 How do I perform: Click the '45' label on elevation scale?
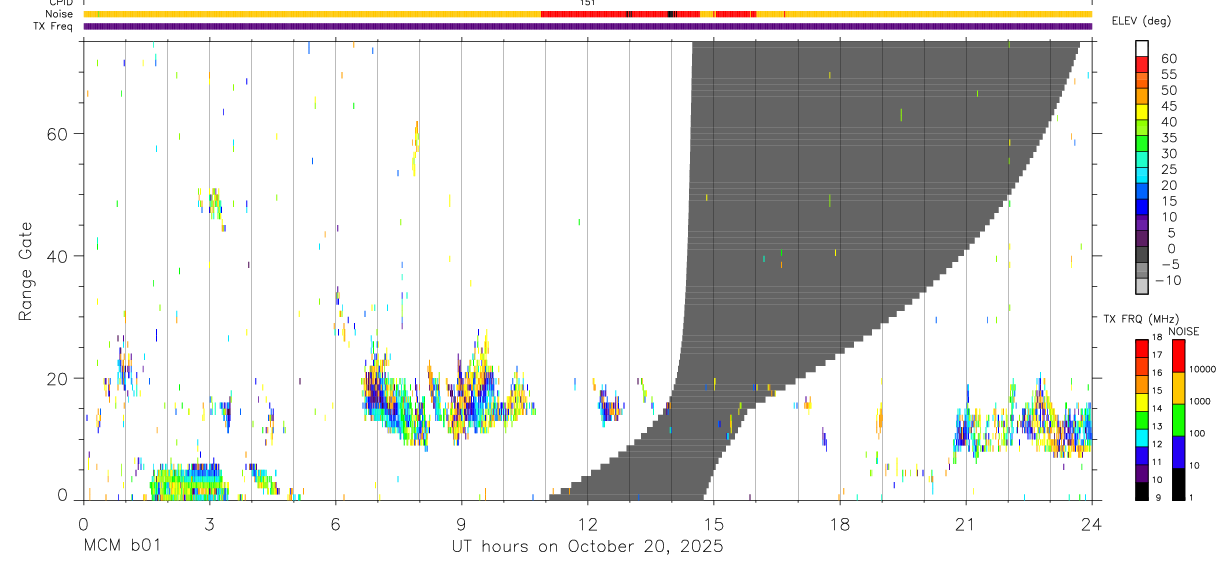[x=1168, y=106]
